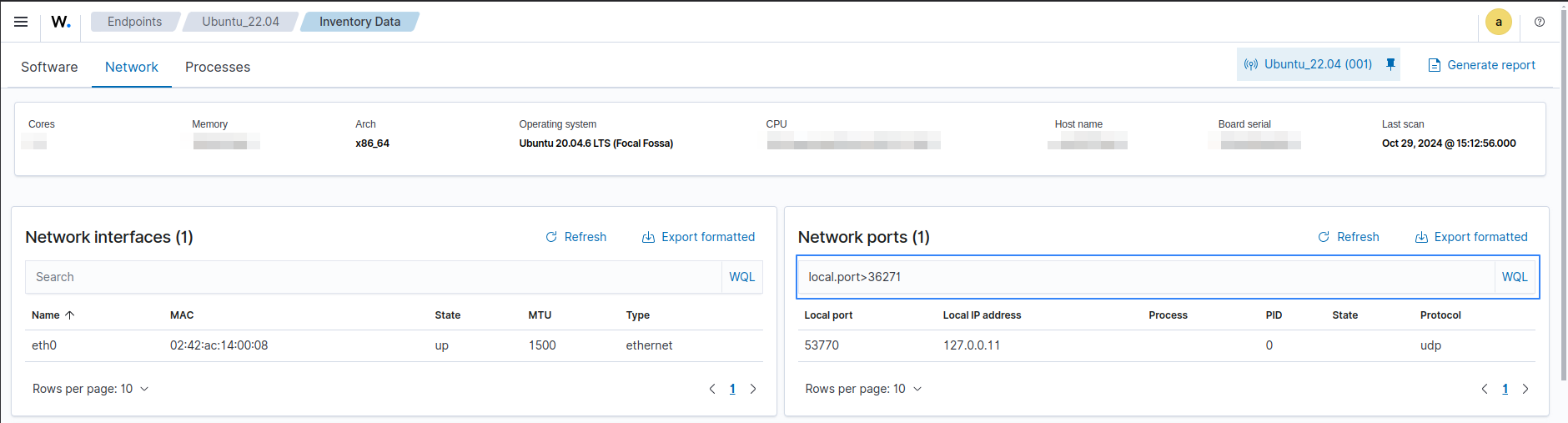Switch to the Software tab

(49, 67)
